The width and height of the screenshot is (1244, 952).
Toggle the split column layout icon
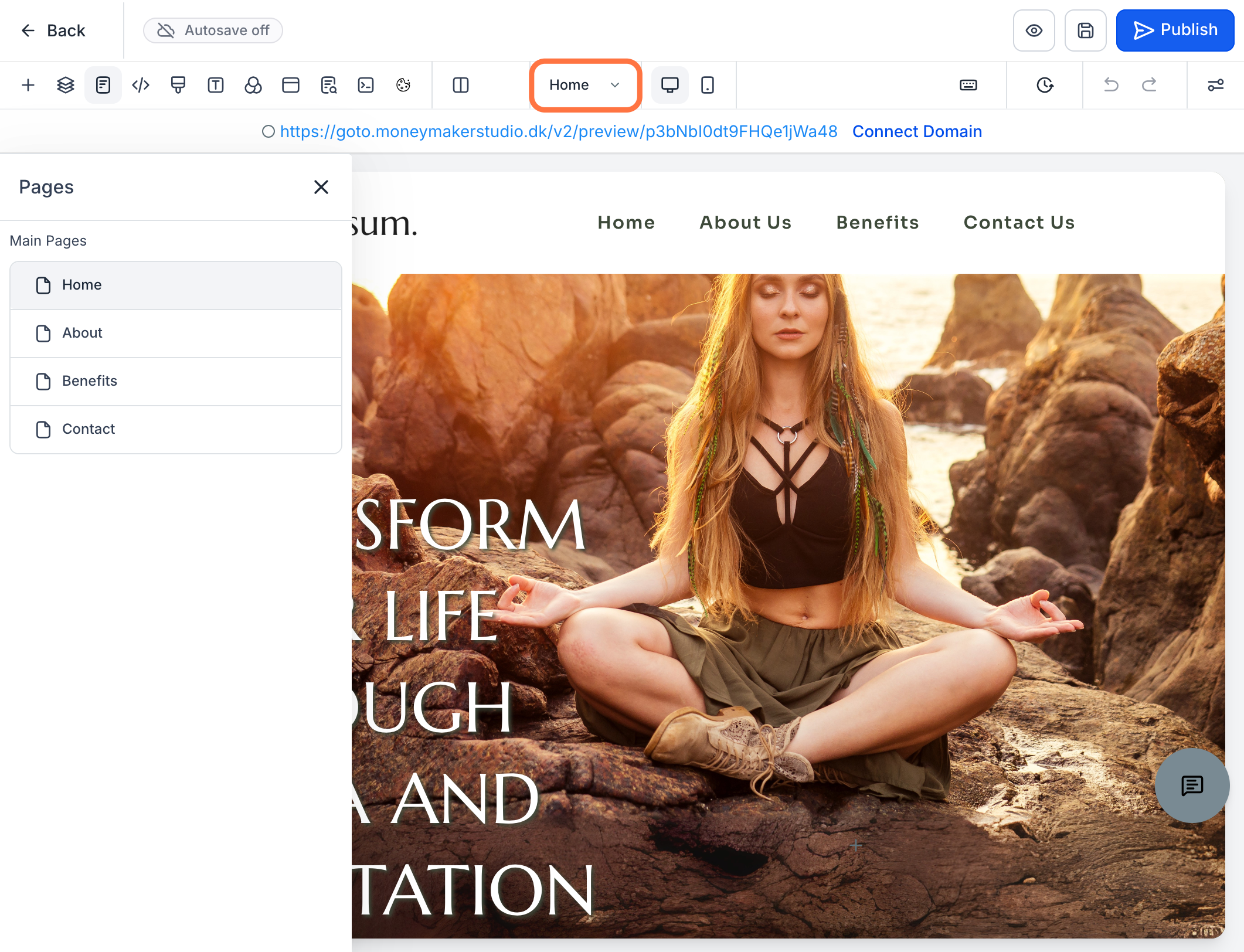coord(461,85)
